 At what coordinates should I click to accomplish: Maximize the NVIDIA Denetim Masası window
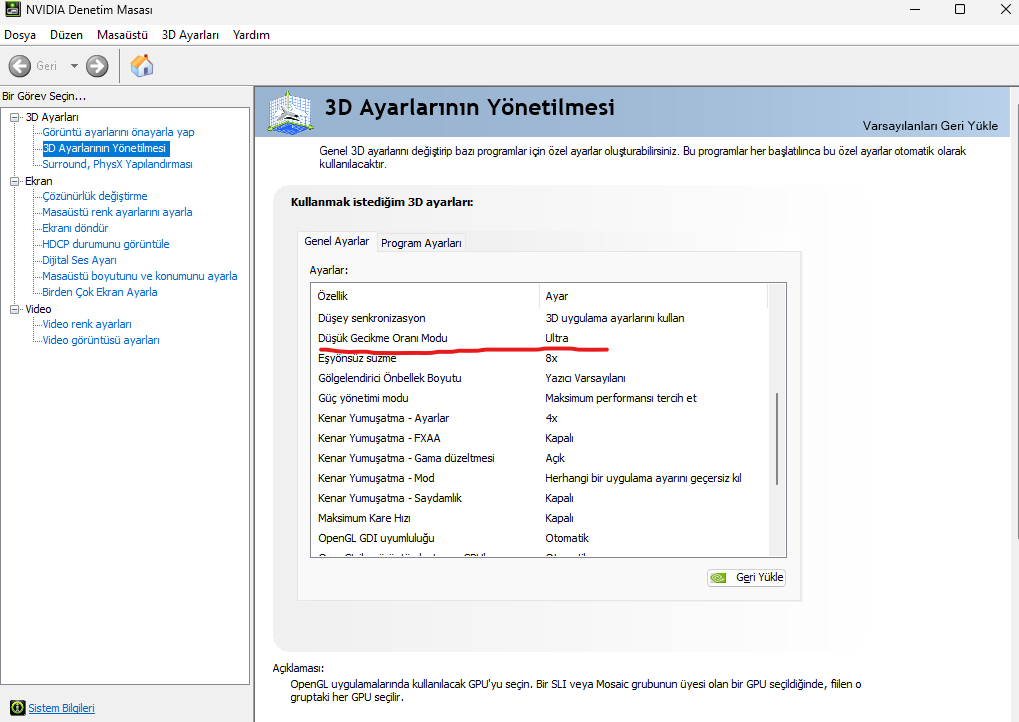tap(960, 9)
